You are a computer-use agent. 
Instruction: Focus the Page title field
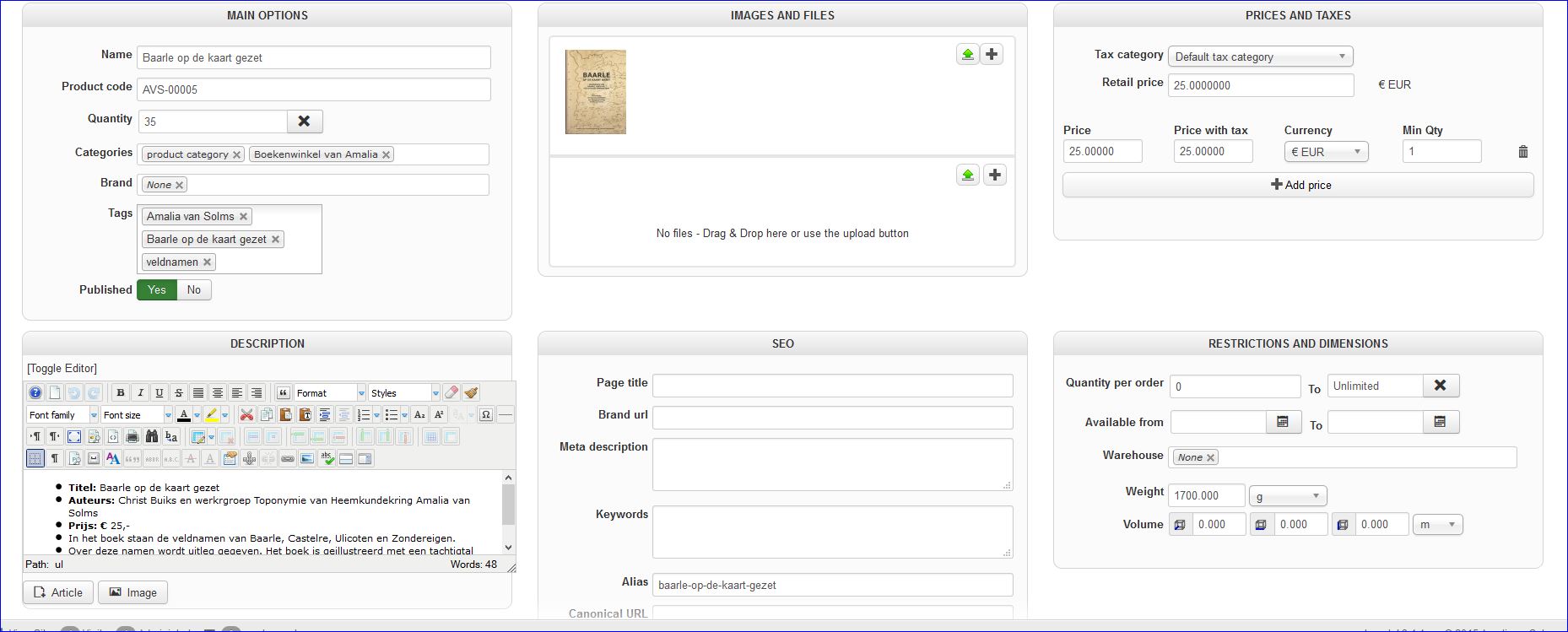[833, 386]
